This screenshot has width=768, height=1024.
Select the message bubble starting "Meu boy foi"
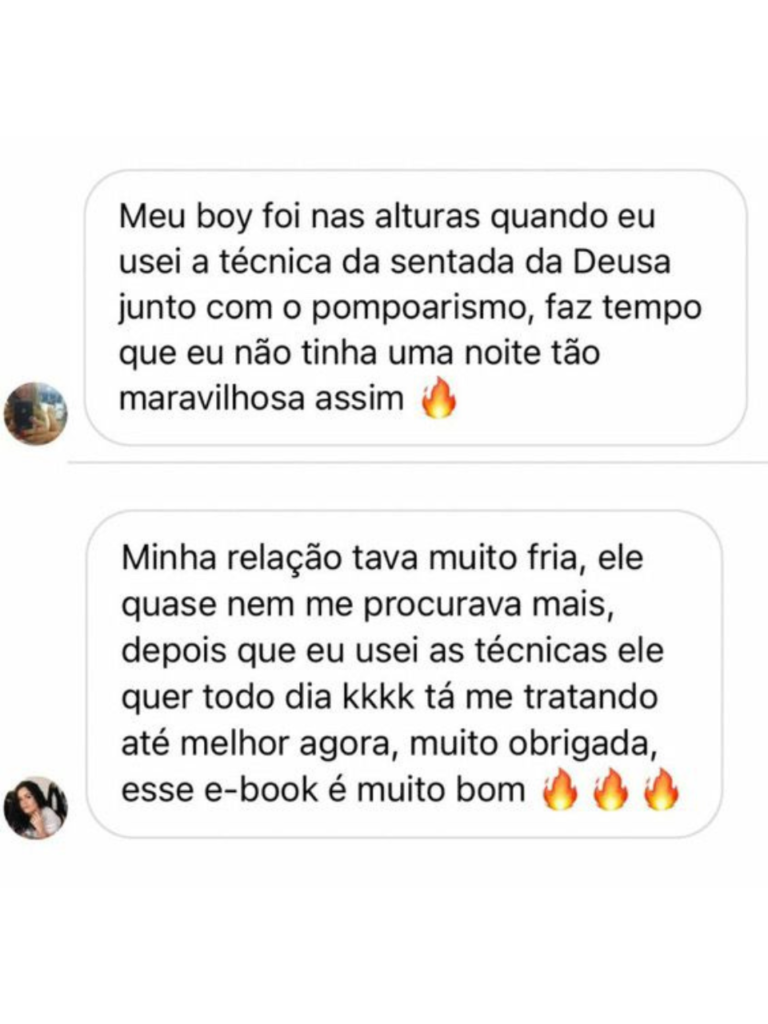(416, 308)
